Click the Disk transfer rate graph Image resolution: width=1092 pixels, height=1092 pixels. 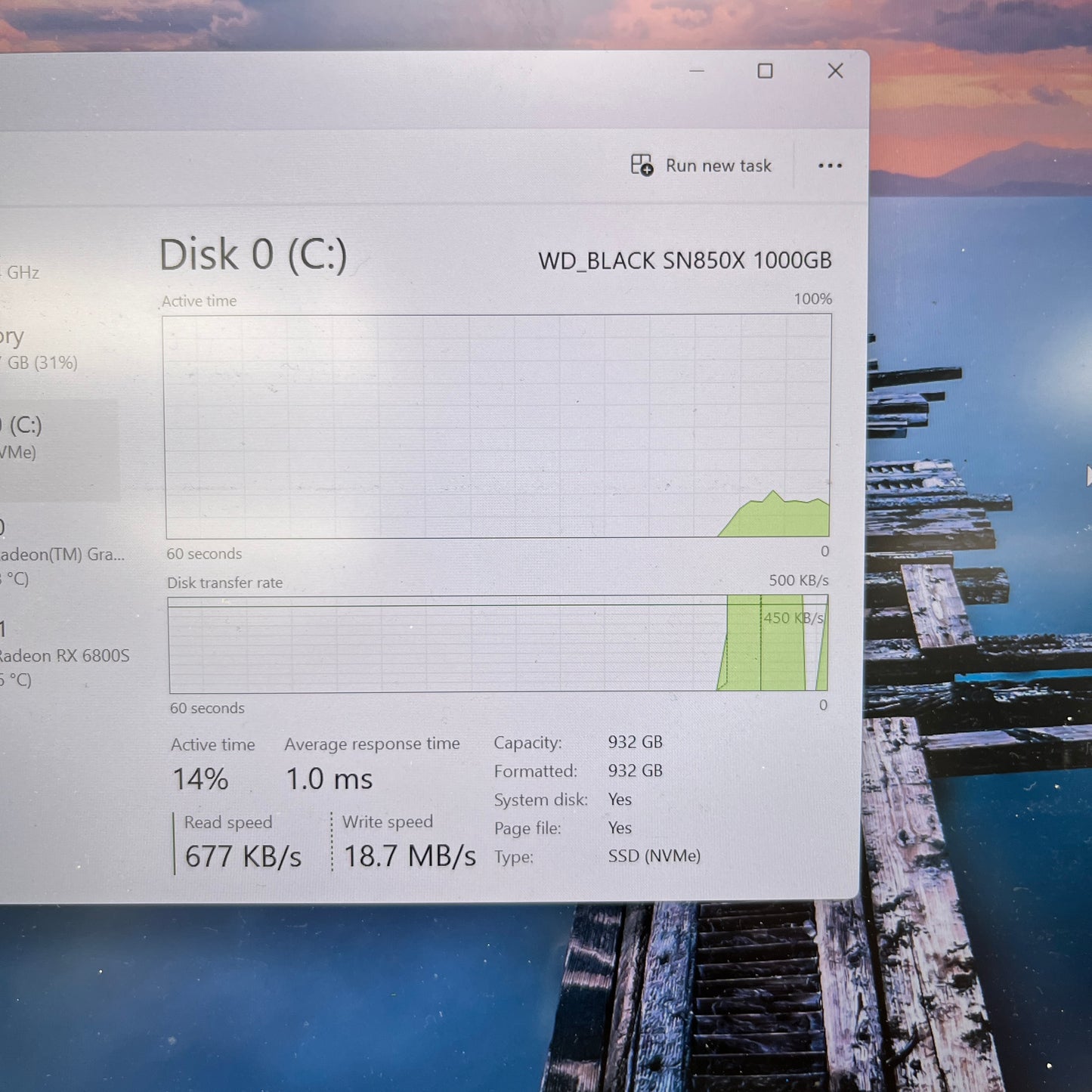click(498, 644)
